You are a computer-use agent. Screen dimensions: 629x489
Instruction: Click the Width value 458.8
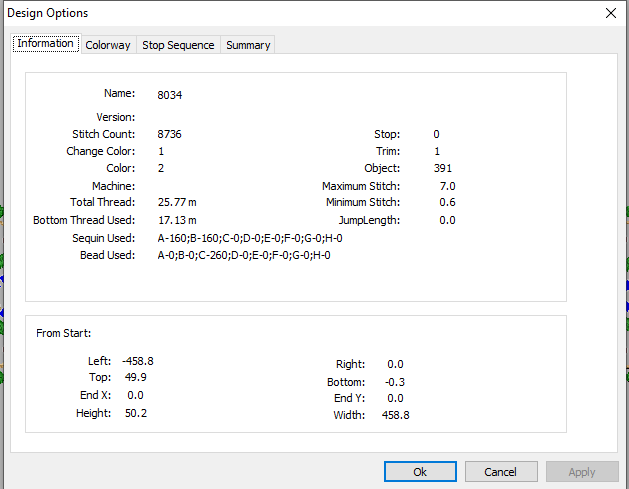(396, 415)
